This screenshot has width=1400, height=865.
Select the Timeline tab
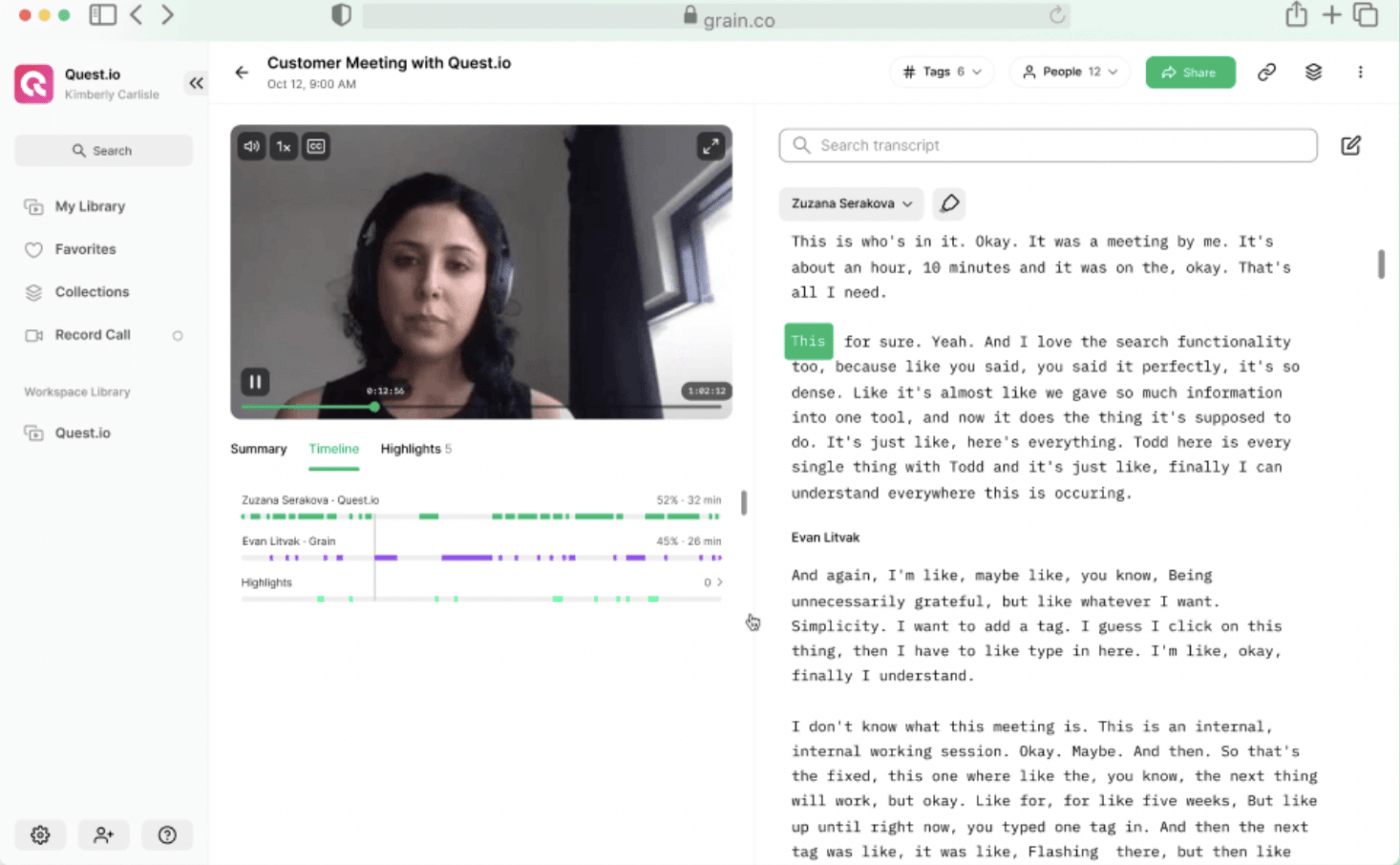click(x=334, y=449)
